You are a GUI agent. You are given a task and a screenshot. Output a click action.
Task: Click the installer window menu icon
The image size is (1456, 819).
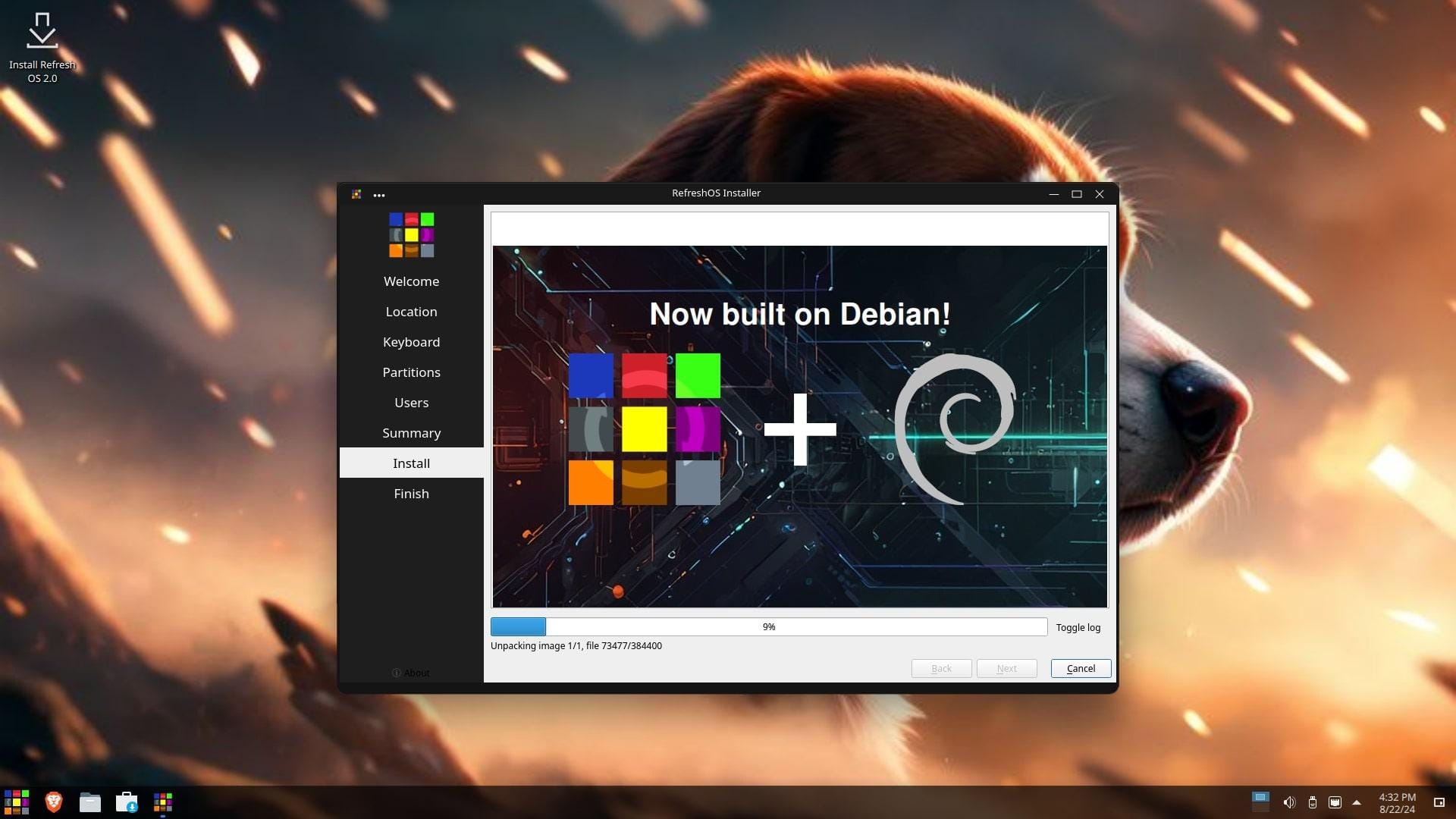click(356, 194)
